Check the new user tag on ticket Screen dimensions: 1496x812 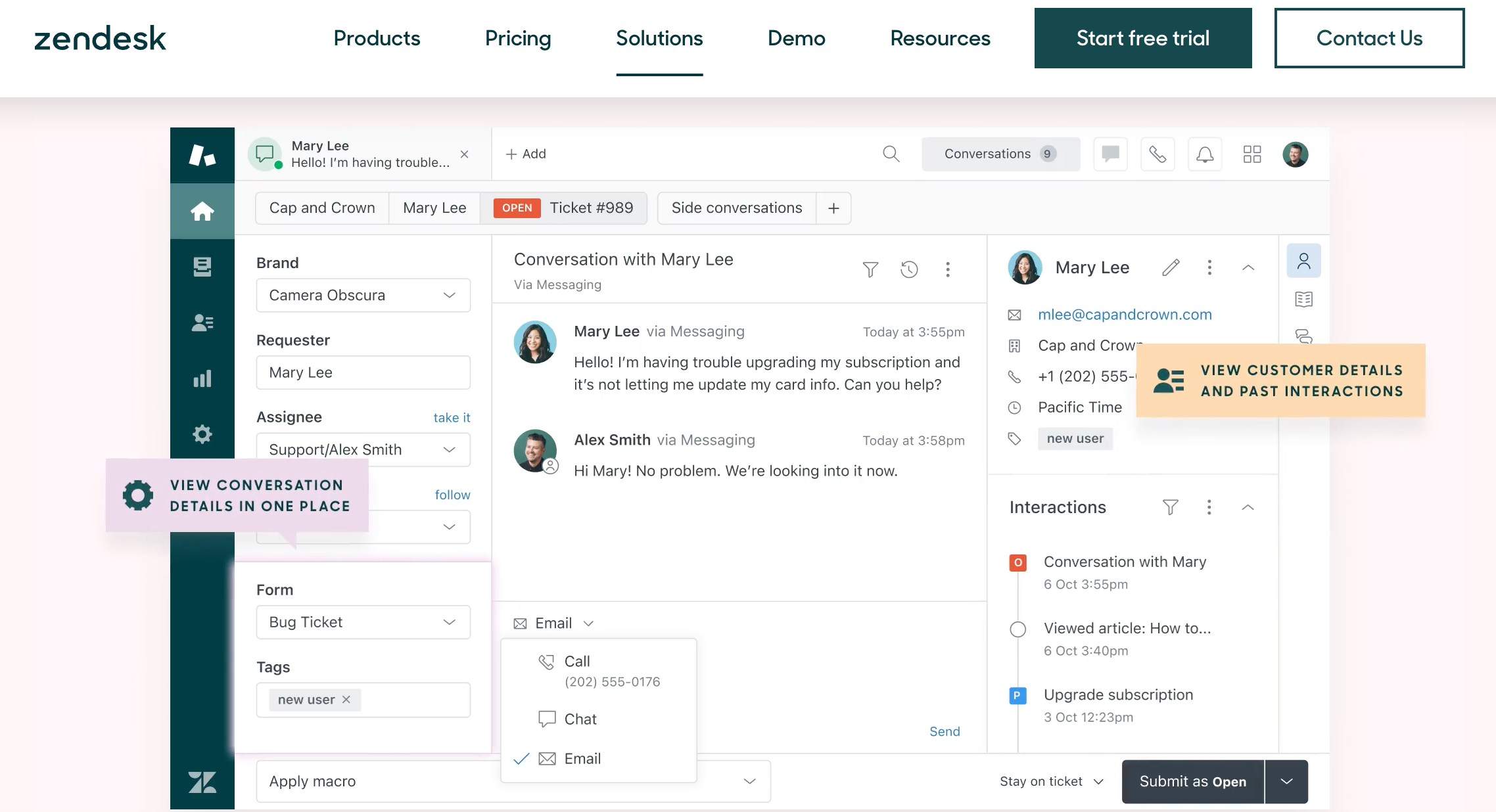[306, 699]
